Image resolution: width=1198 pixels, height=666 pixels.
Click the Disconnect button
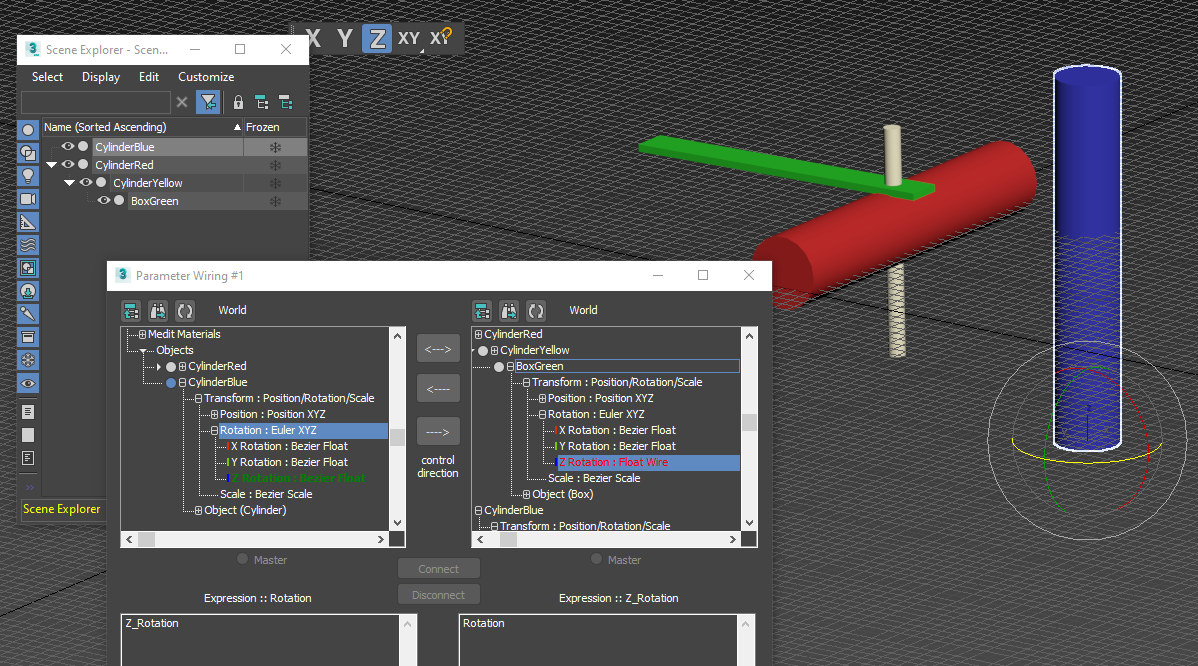pyautogui.click(x=438, y=593)
